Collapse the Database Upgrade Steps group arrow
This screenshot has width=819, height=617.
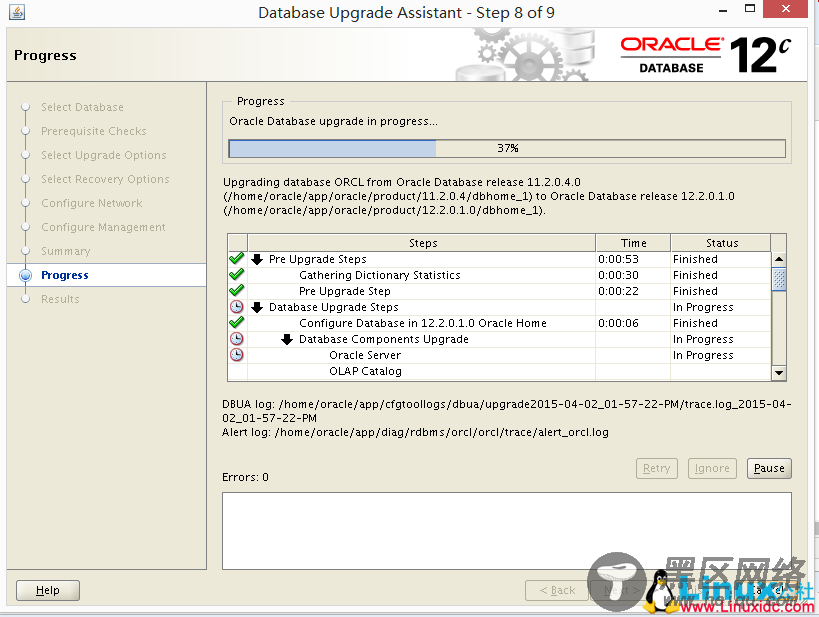click(x=256, y=307)
